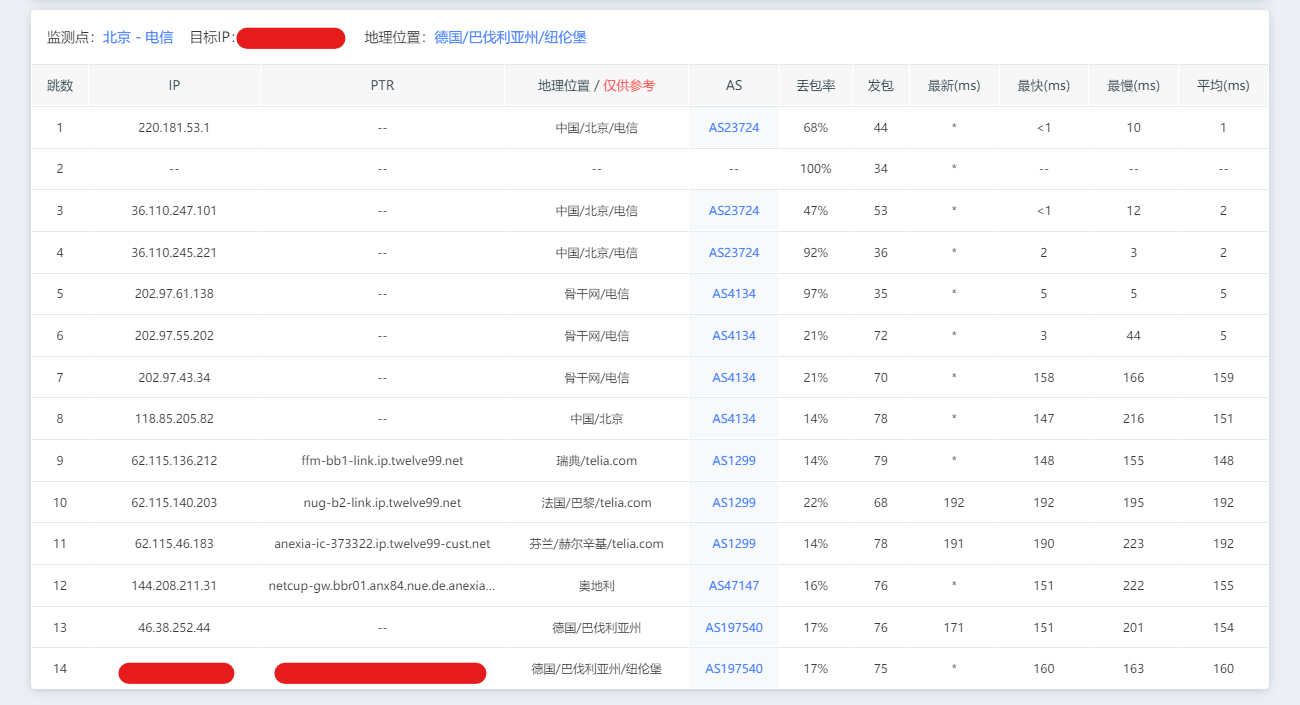Click IP address 118.85.205.82

click(174, 419)
